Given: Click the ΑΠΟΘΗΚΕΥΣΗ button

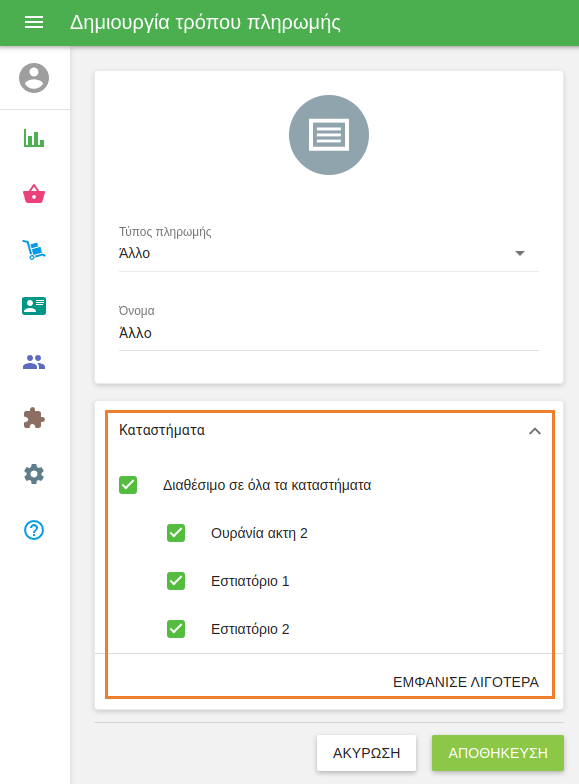Looking at the screenshot, I should point(498,753).
